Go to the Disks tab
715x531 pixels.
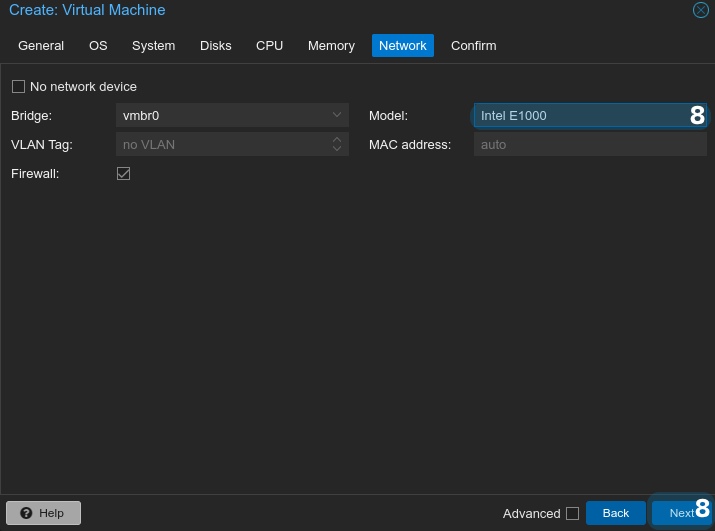(x=215, y=46)
